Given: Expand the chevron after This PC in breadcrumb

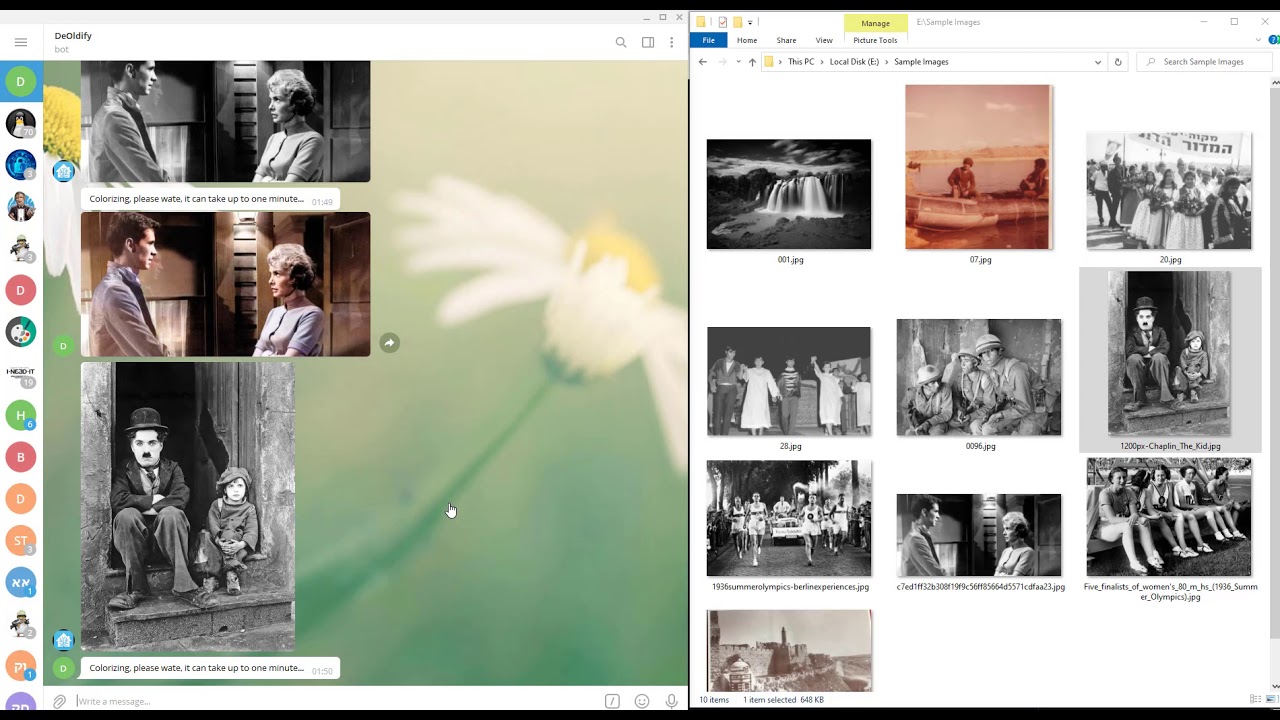Looking at the screenshot, I should (x=822, y=62).
